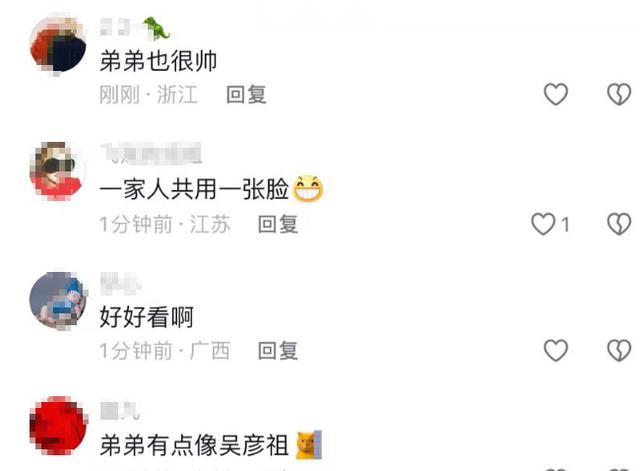Tap the like count 1 on Jiangsu comment
The width and height of the screenshot is (640, 471).
pyautogui.click(x=565, y=224)
